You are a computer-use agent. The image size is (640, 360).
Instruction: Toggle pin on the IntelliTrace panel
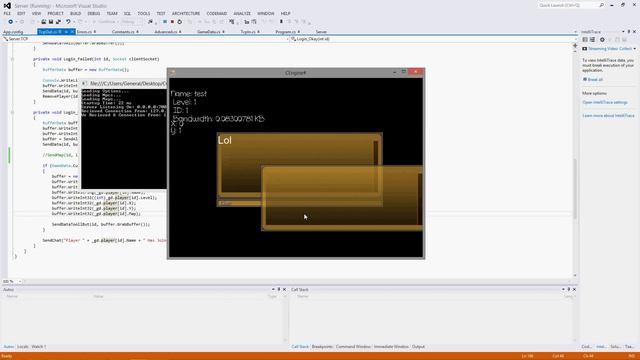pos(629,32)
